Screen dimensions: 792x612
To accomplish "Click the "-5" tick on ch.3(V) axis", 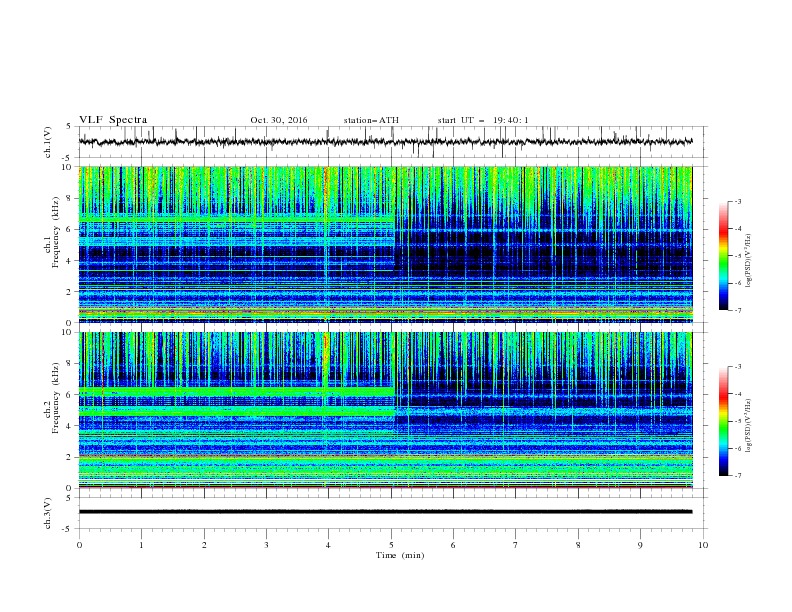I will (68, 529).
